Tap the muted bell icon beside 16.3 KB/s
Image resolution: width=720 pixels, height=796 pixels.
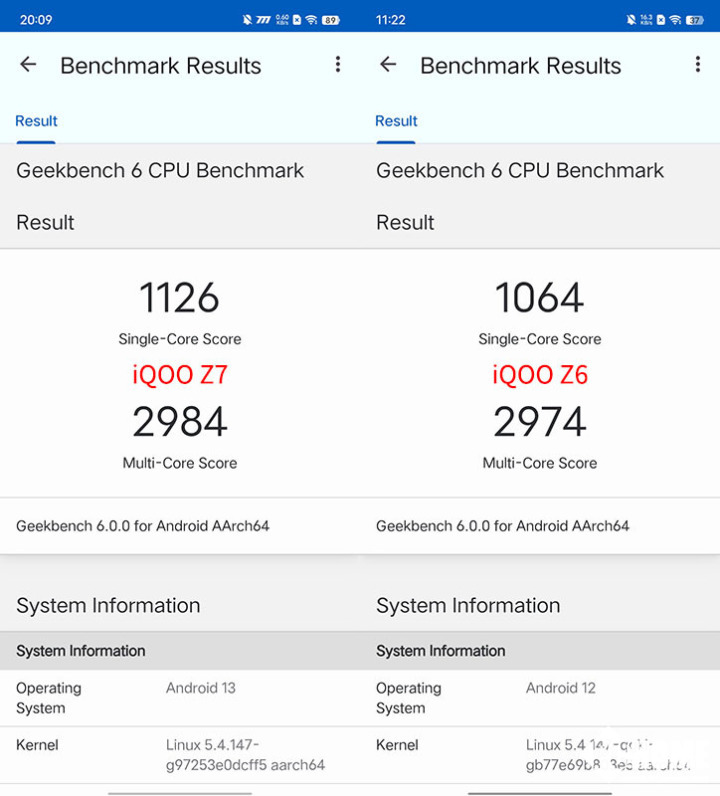click(x=631, y=20)
